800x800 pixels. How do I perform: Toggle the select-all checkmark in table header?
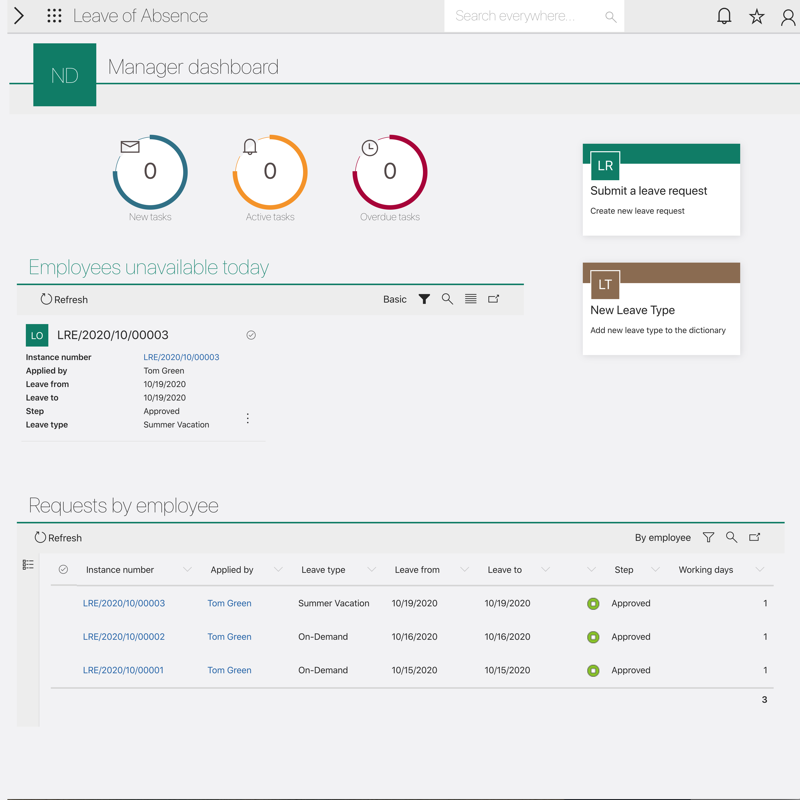63,570
